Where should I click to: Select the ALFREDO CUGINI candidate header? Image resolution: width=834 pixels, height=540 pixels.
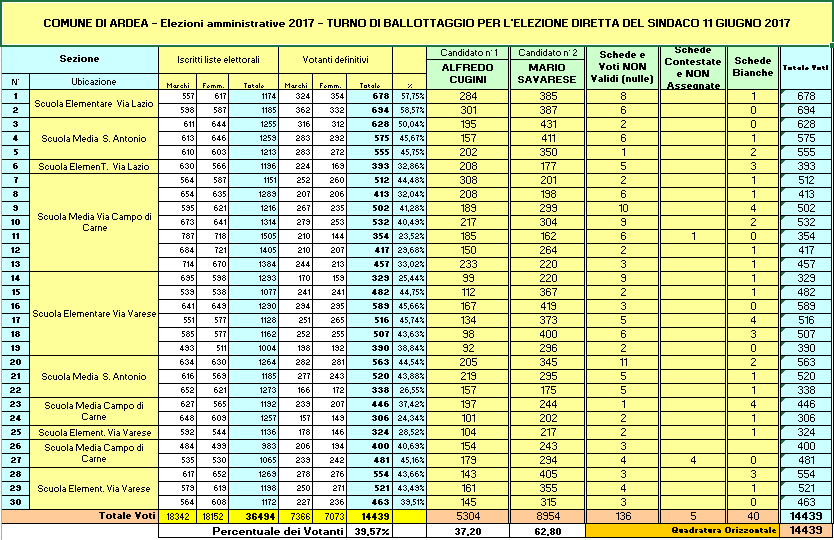click(467, 73)
